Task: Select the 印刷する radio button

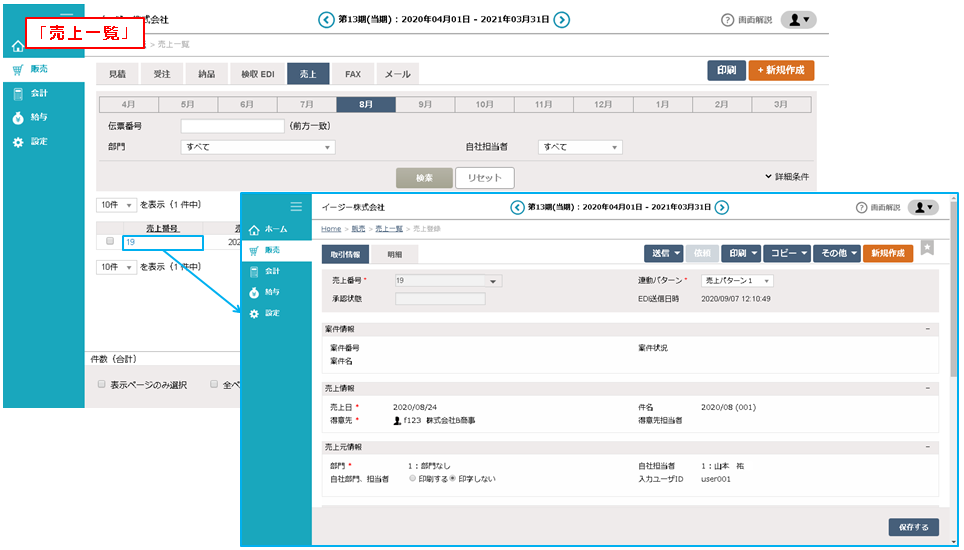Action: point(412,479)
